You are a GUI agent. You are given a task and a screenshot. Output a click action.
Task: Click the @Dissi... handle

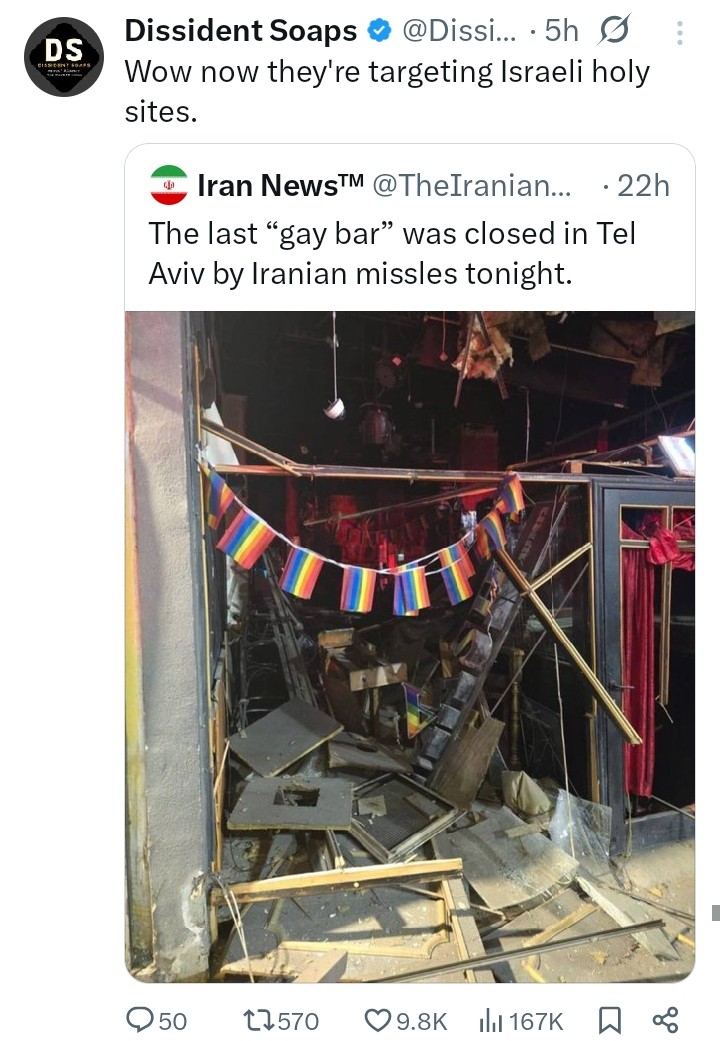coord(459,31)
